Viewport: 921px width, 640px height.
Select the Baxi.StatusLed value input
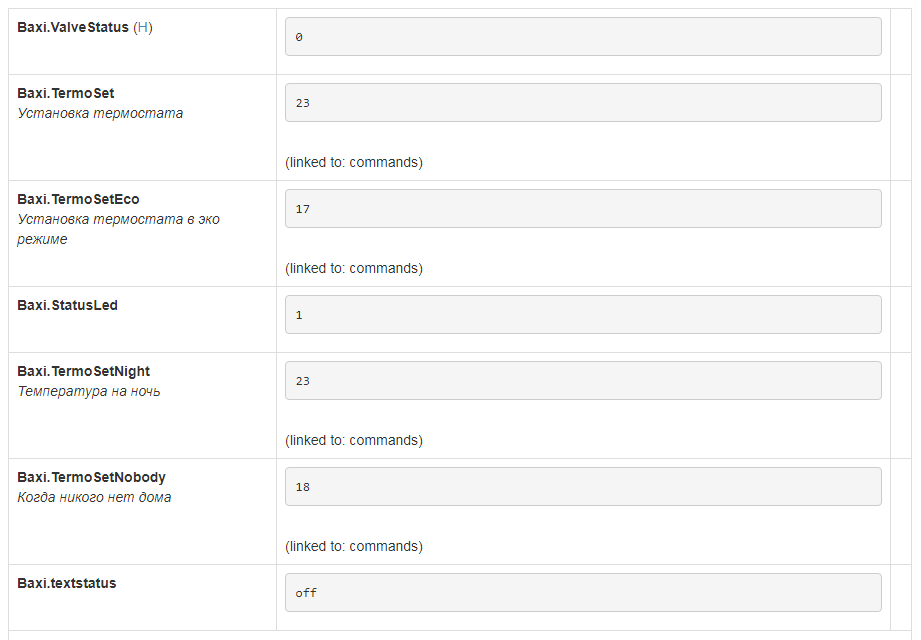(583, 315)
